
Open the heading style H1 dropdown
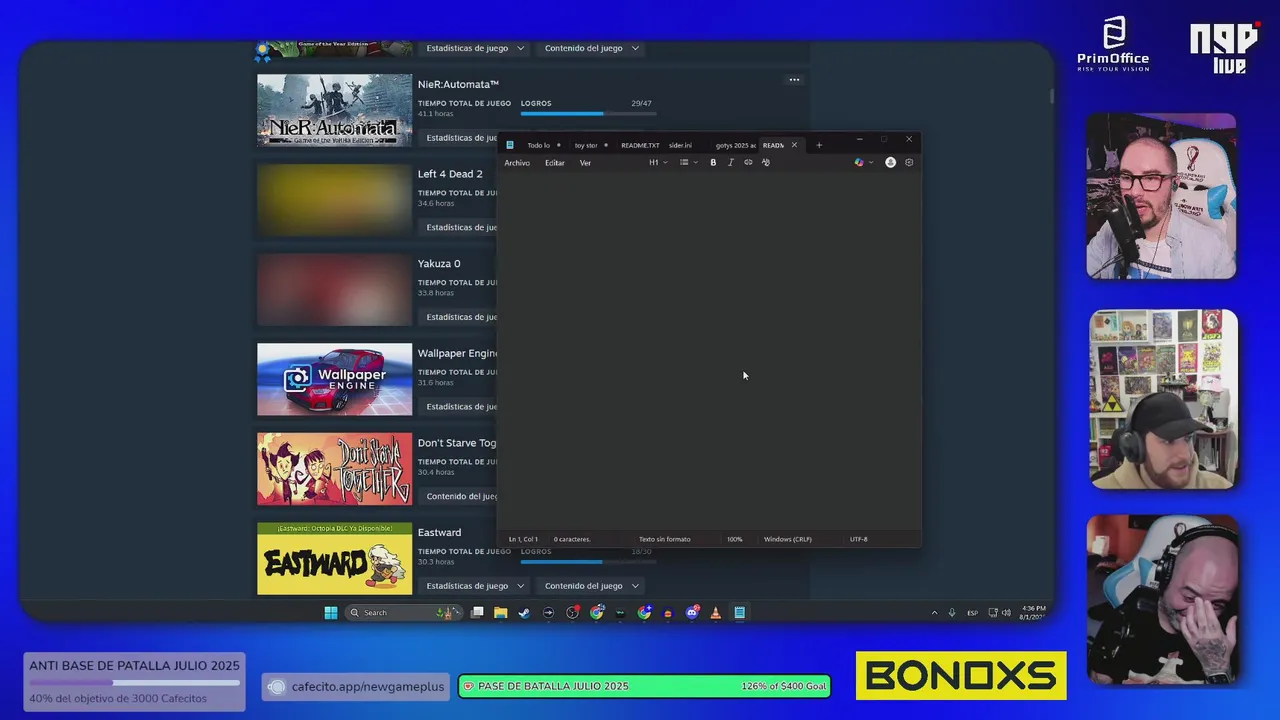point(658,162)
